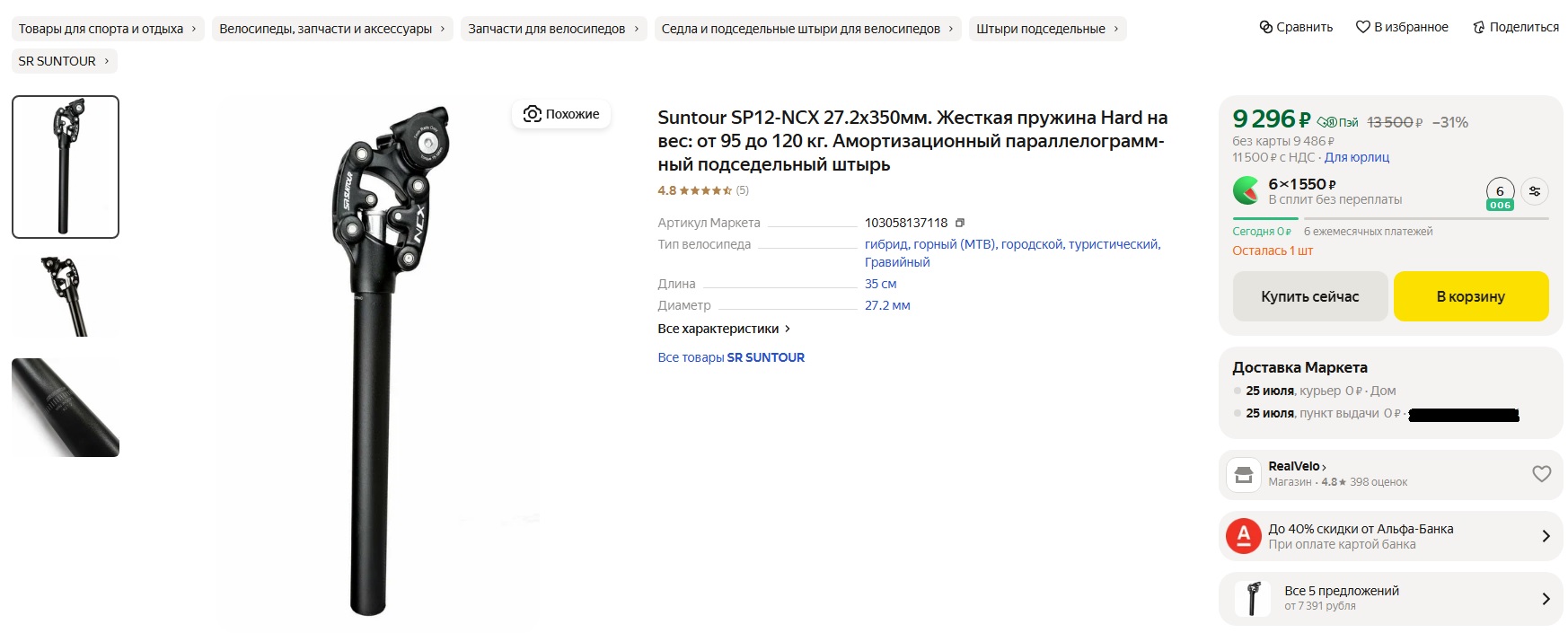
Task: Open all 5 offers chevron (Все 5 предложений)
Action: [x=1546, y=599]
